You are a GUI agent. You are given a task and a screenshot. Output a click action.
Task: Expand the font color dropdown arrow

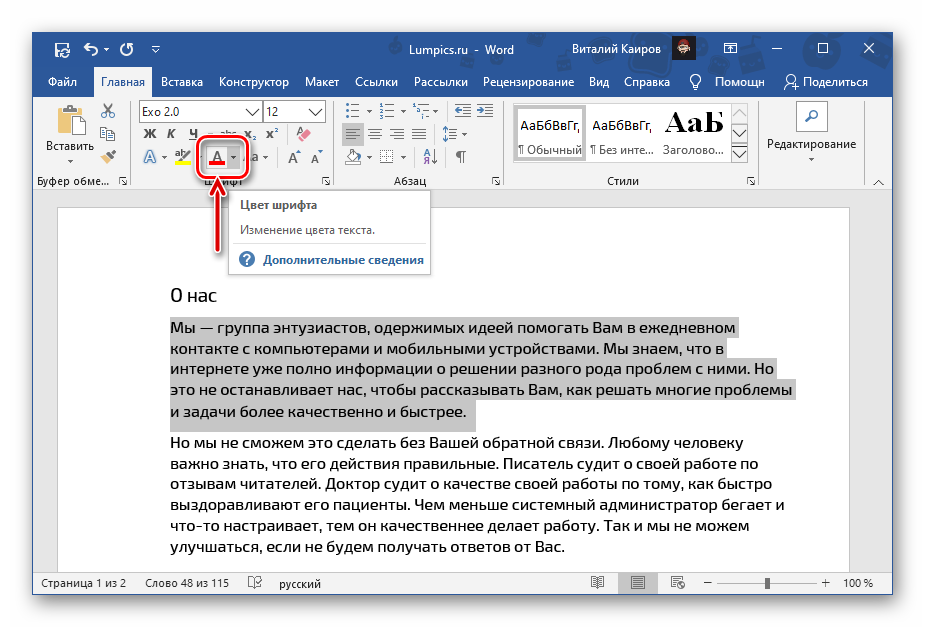(234, 157)
